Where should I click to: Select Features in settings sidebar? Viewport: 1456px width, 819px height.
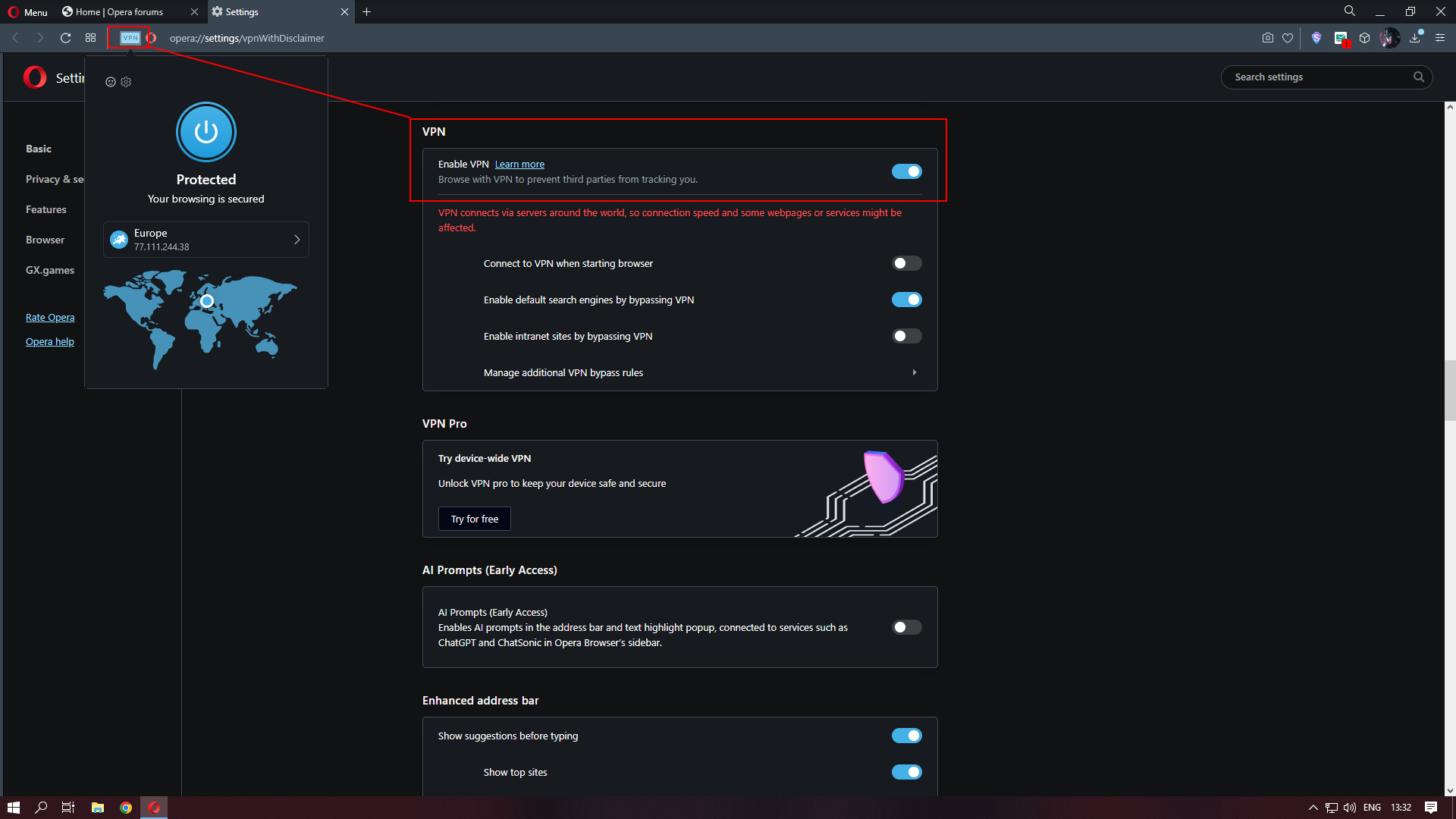tap(46, 209)
